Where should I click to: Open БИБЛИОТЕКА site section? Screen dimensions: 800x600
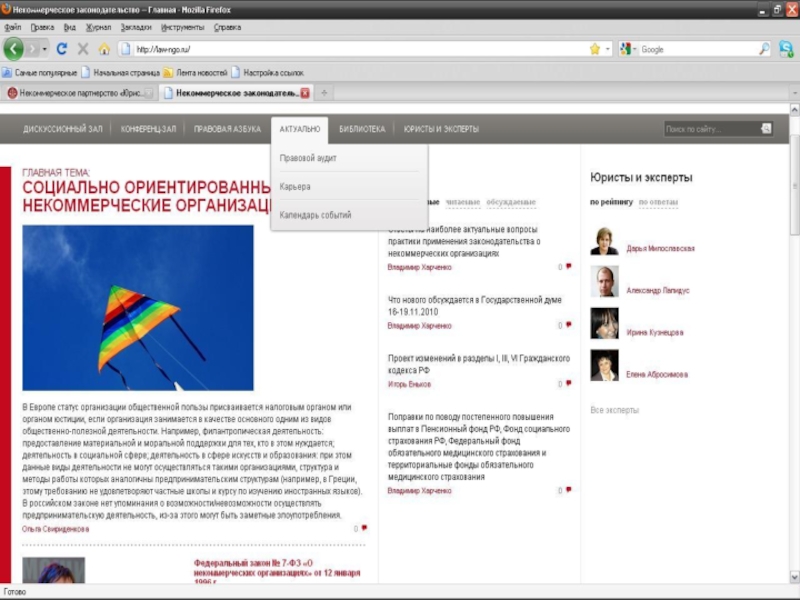point(362,129)
